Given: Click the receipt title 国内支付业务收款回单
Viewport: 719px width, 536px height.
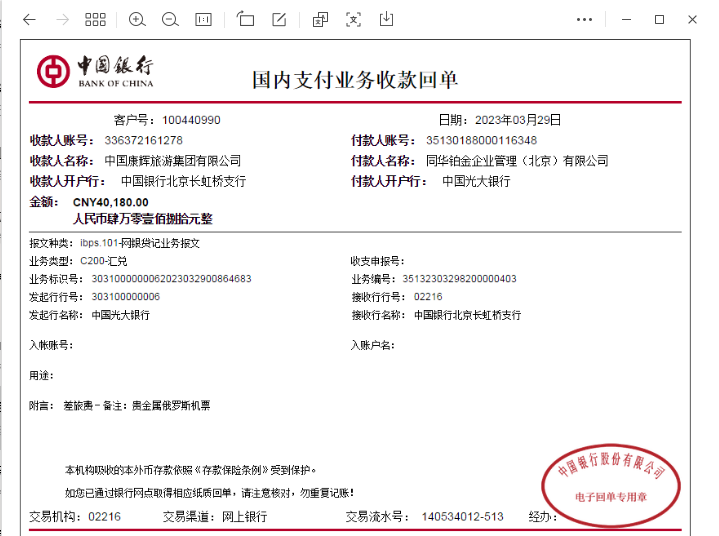Looking at the screenshot, I should [x=355, y=80].
